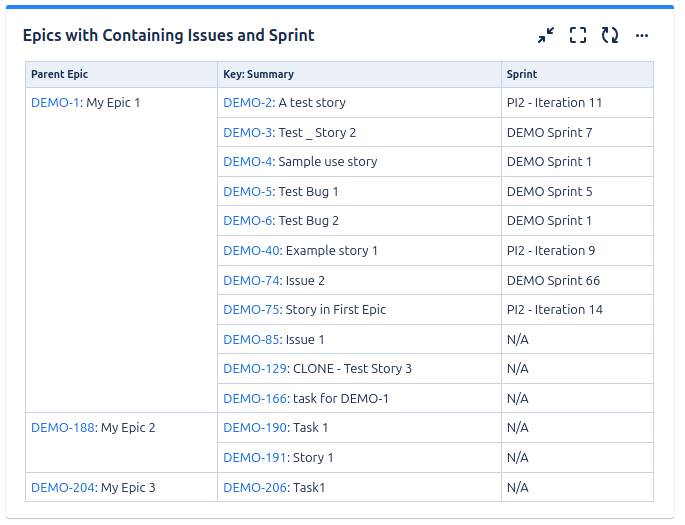Open issue DEMO-5
The height and width of the screenshot is (525, 685).
(x=248, y=192)
